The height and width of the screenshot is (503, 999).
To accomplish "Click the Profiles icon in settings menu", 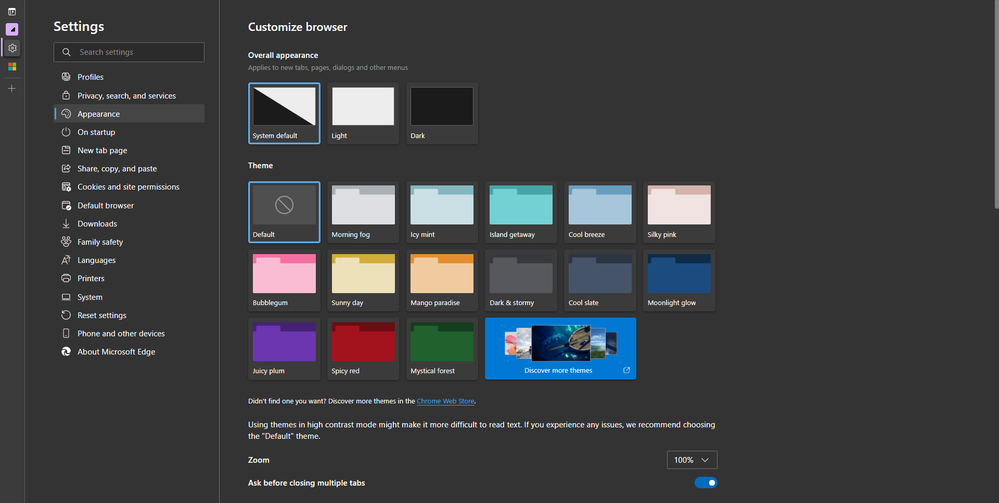I will tap(66, 77).
